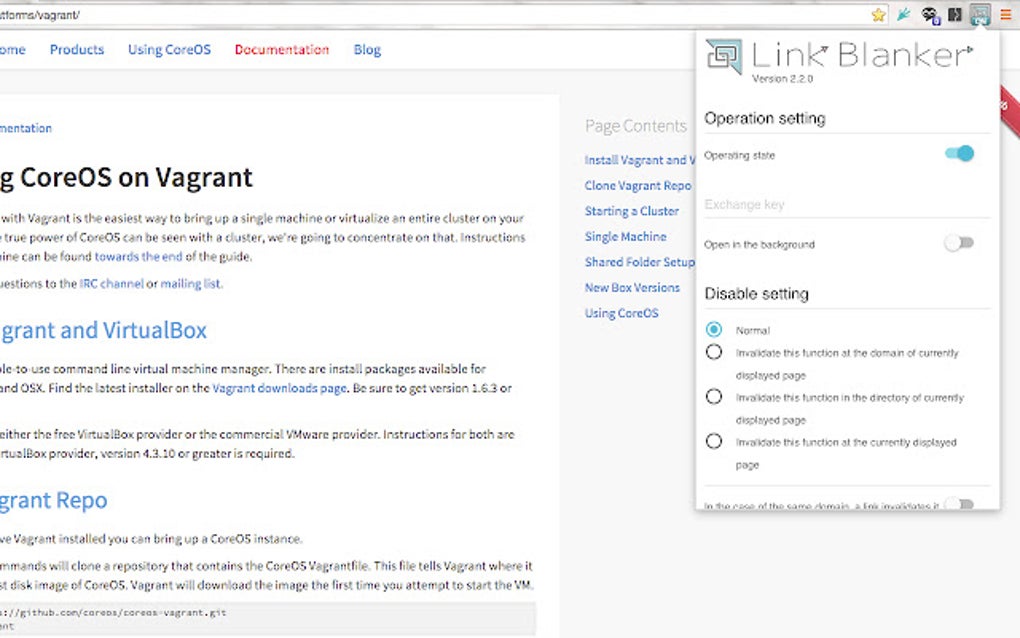The height and width of the screenshot is (638, 1020).
Task: Enable the Operating state switch
Action: click(x=959, y=153)
